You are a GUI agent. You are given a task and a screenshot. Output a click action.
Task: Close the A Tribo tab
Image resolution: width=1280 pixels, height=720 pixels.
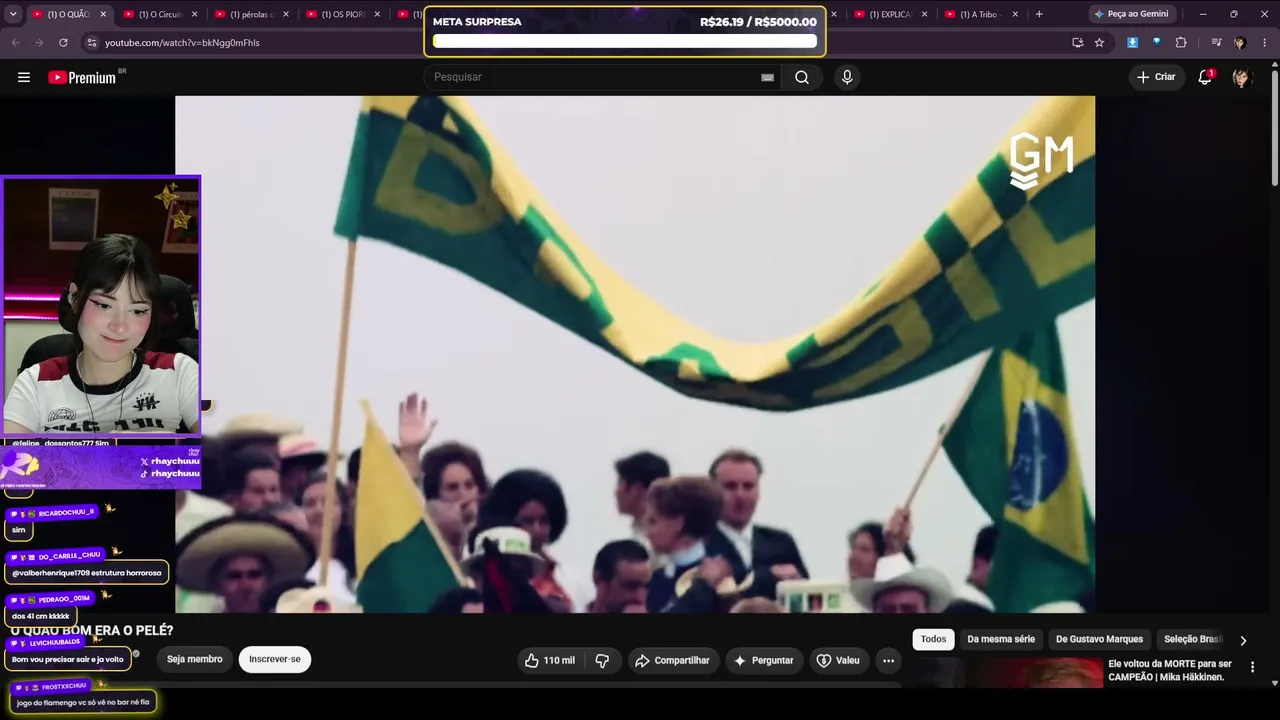[1015, 14]
